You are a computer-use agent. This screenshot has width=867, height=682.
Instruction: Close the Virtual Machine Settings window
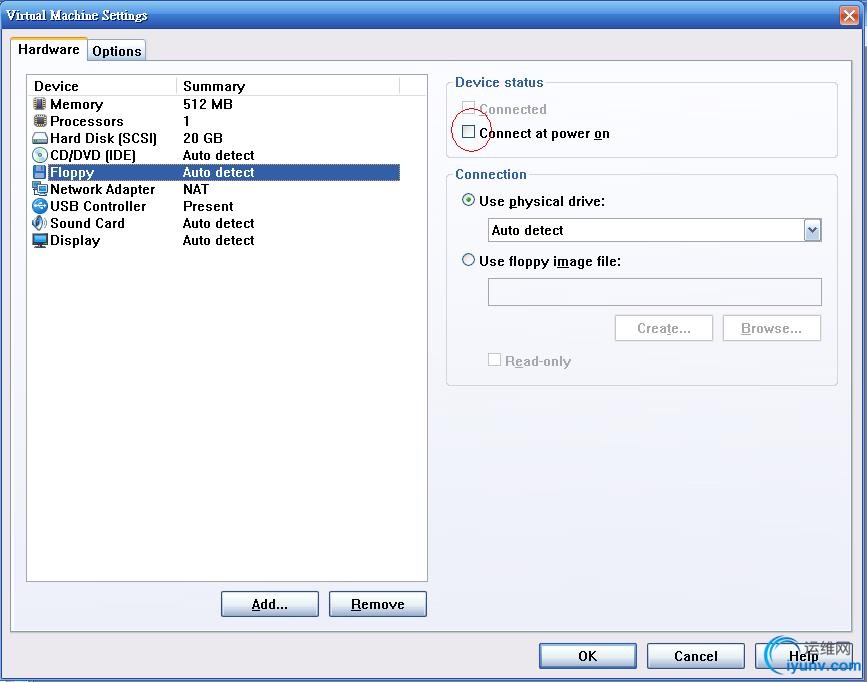click(x=849, y=15)
